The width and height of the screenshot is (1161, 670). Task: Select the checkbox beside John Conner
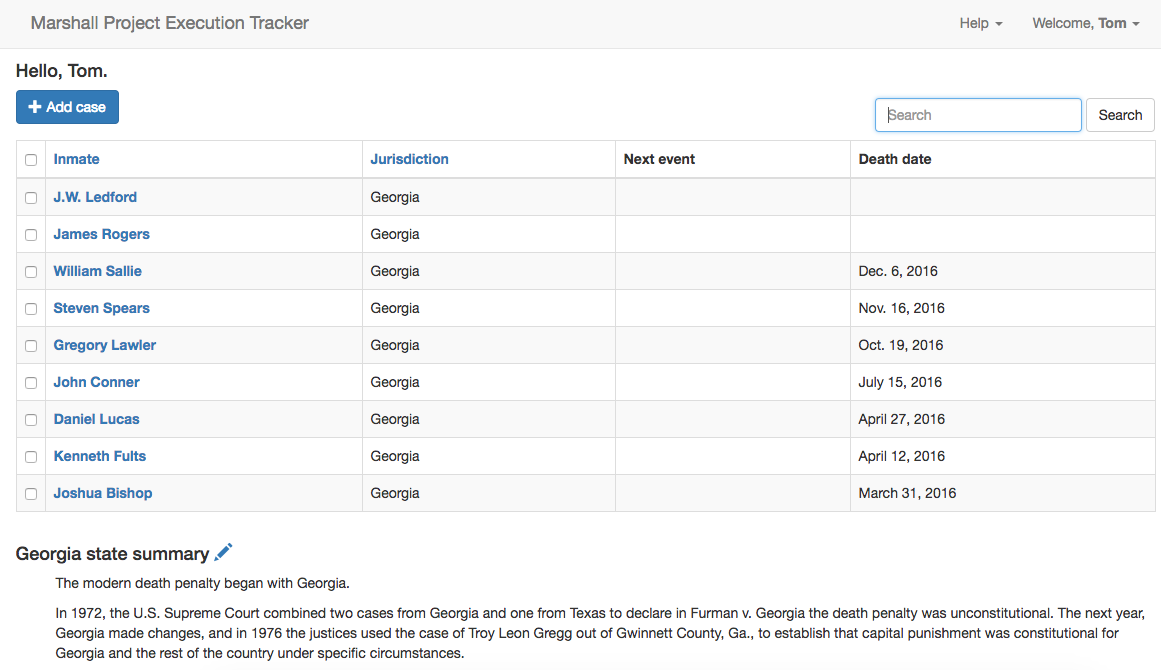point(31,383)
